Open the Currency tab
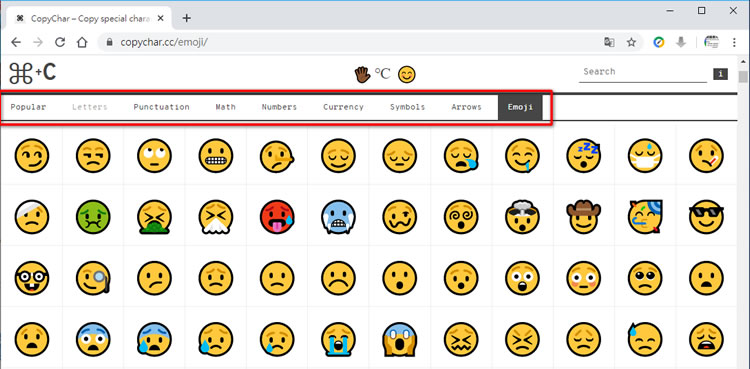Viewport: 750px width, 369px height. pos(343,107)
